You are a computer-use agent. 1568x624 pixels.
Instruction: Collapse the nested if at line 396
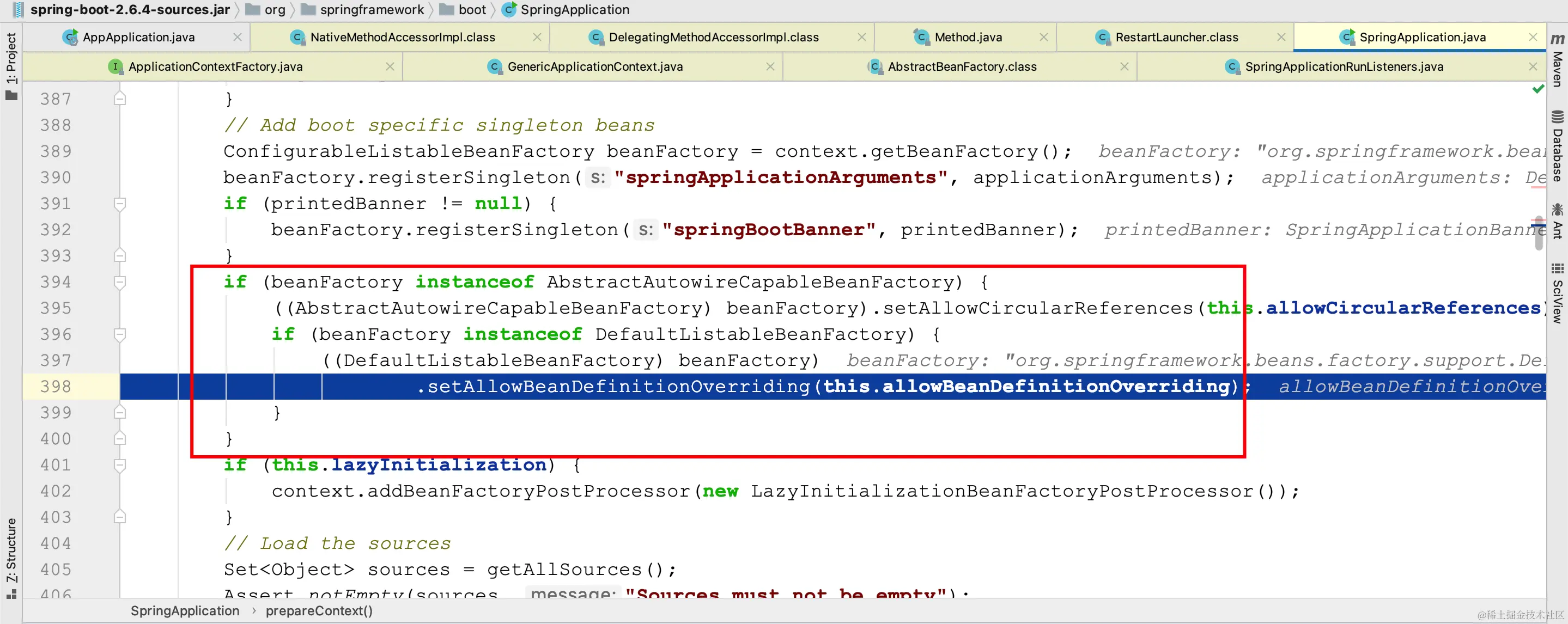point(120,334)
